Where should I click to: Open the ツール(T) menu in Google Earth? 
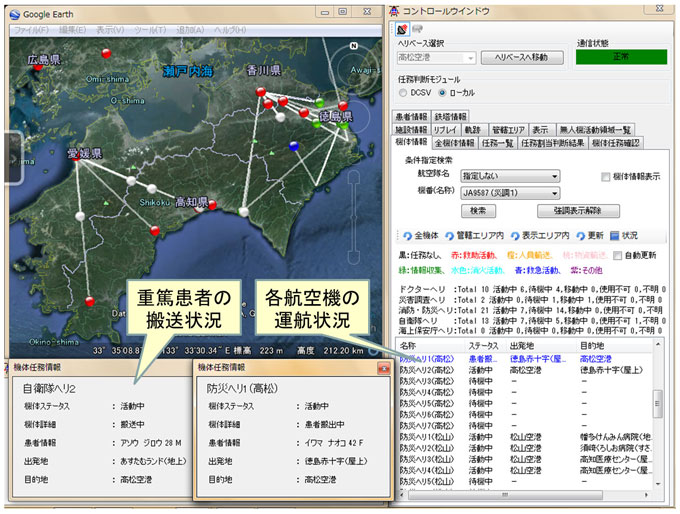pyautogui.click(x=150, y=30)
